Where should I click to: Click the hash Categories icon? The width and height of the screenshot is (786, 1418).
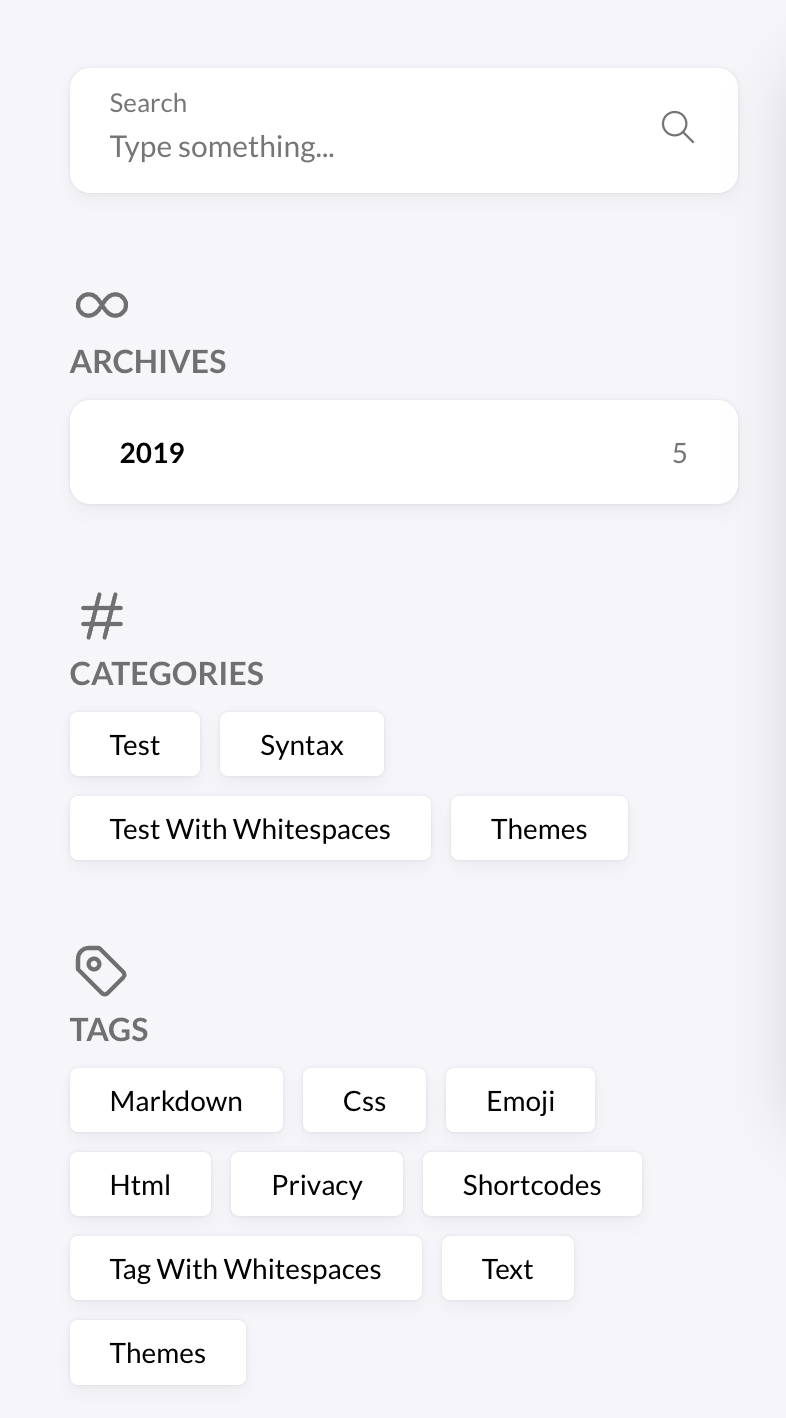102,616
